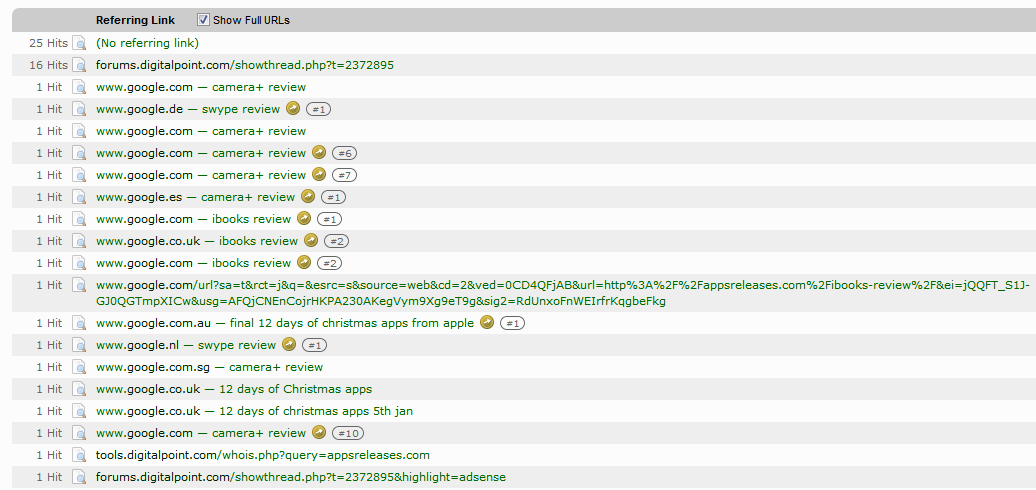1036x490 pixels.
Task: Click gold arrow icon beside camera+ review #6
Action: point(318,153)
